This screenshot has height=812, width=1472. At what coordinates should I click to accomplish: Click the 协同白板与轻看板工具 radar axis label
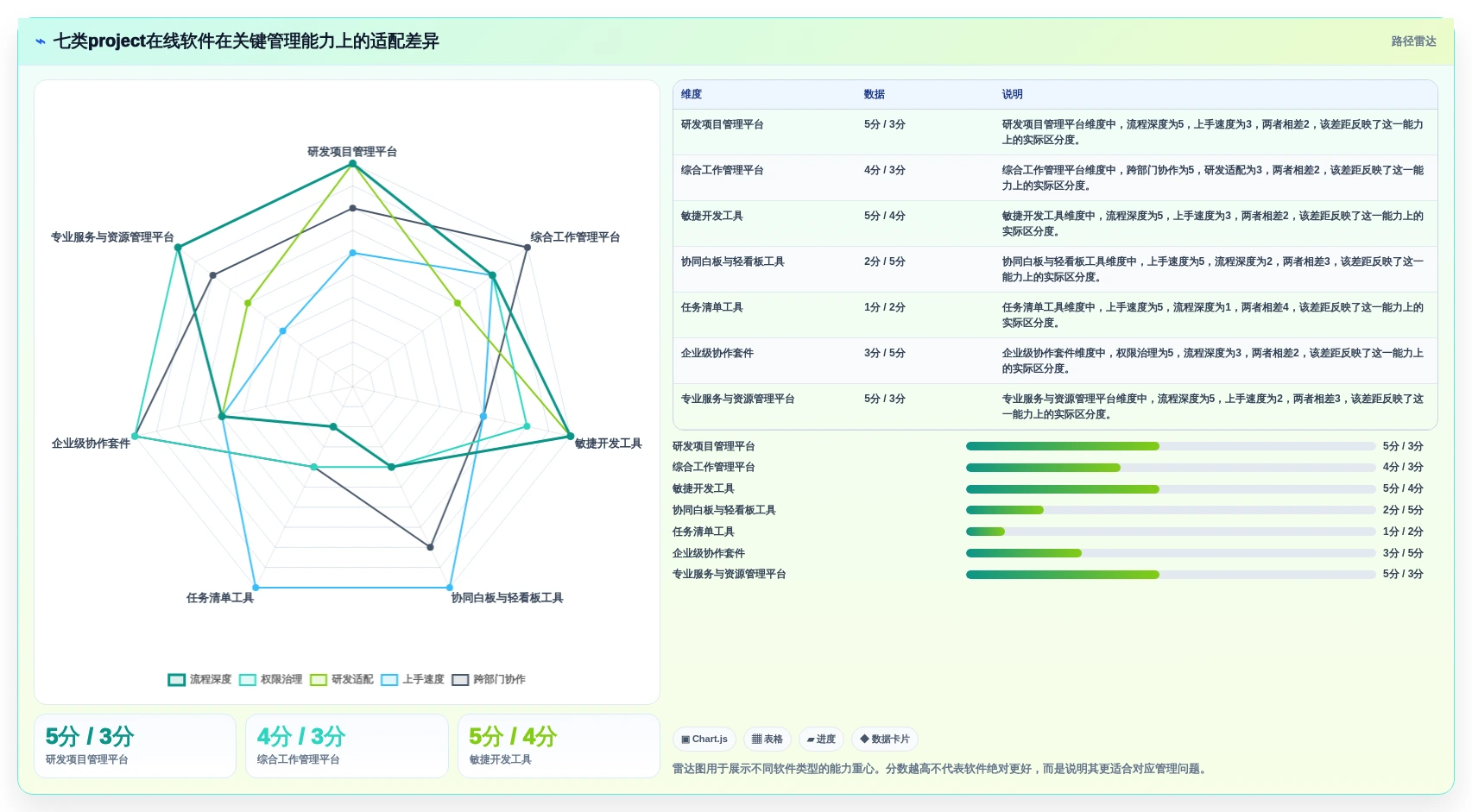pyautogui.click(x=507, y=598)
